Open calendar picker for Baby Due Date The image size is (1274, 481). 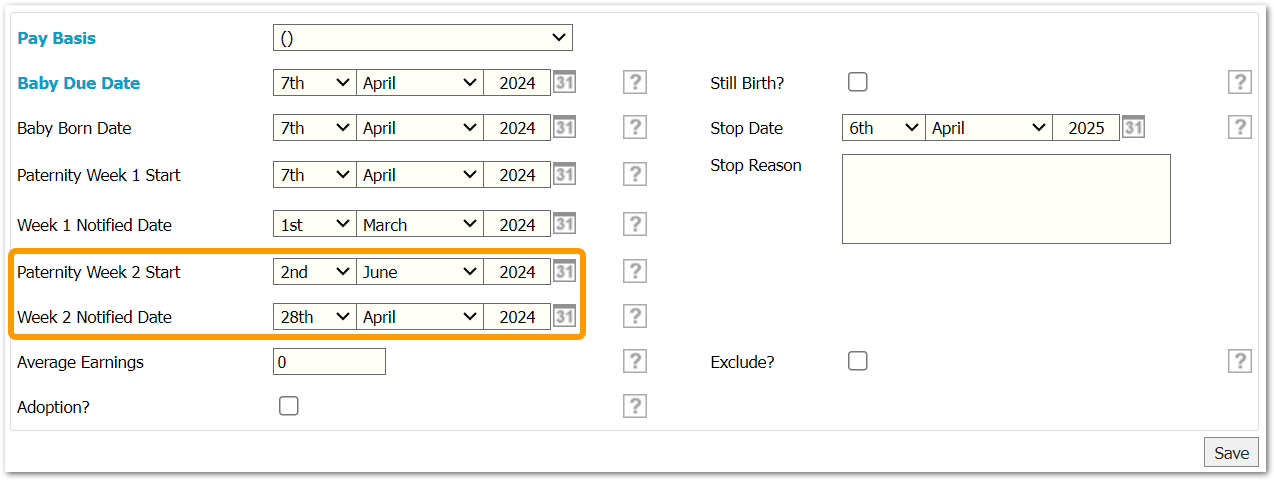coord(565,83)
